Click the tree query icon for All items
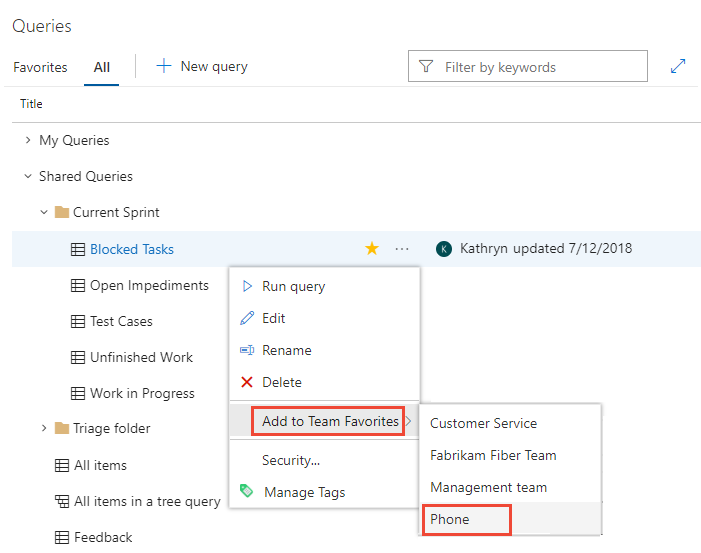This screenshot has width=701, height=553. pos(62,501)
